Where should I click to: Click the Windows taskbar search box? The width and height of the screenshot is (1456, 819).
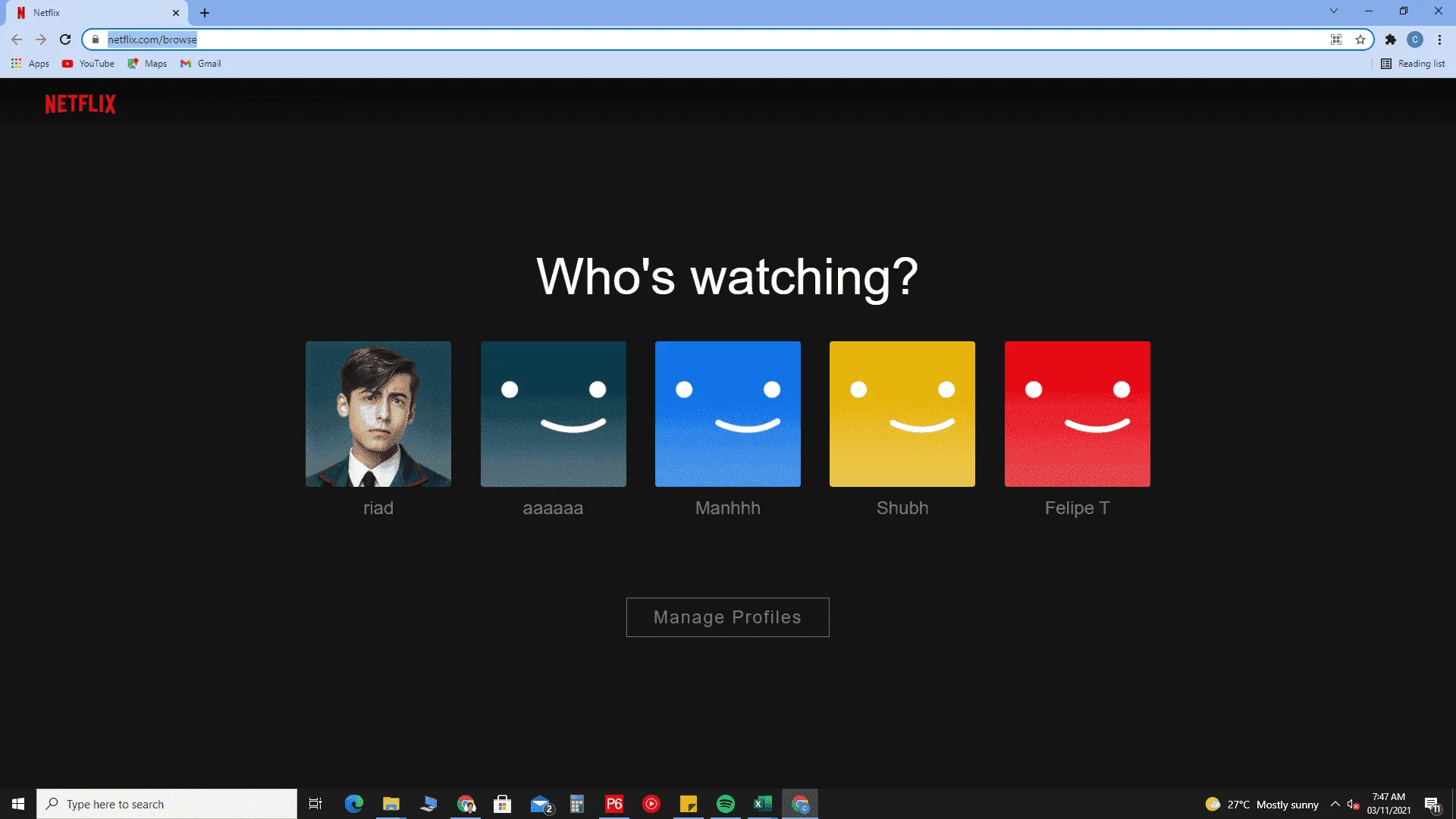point(167,804)
